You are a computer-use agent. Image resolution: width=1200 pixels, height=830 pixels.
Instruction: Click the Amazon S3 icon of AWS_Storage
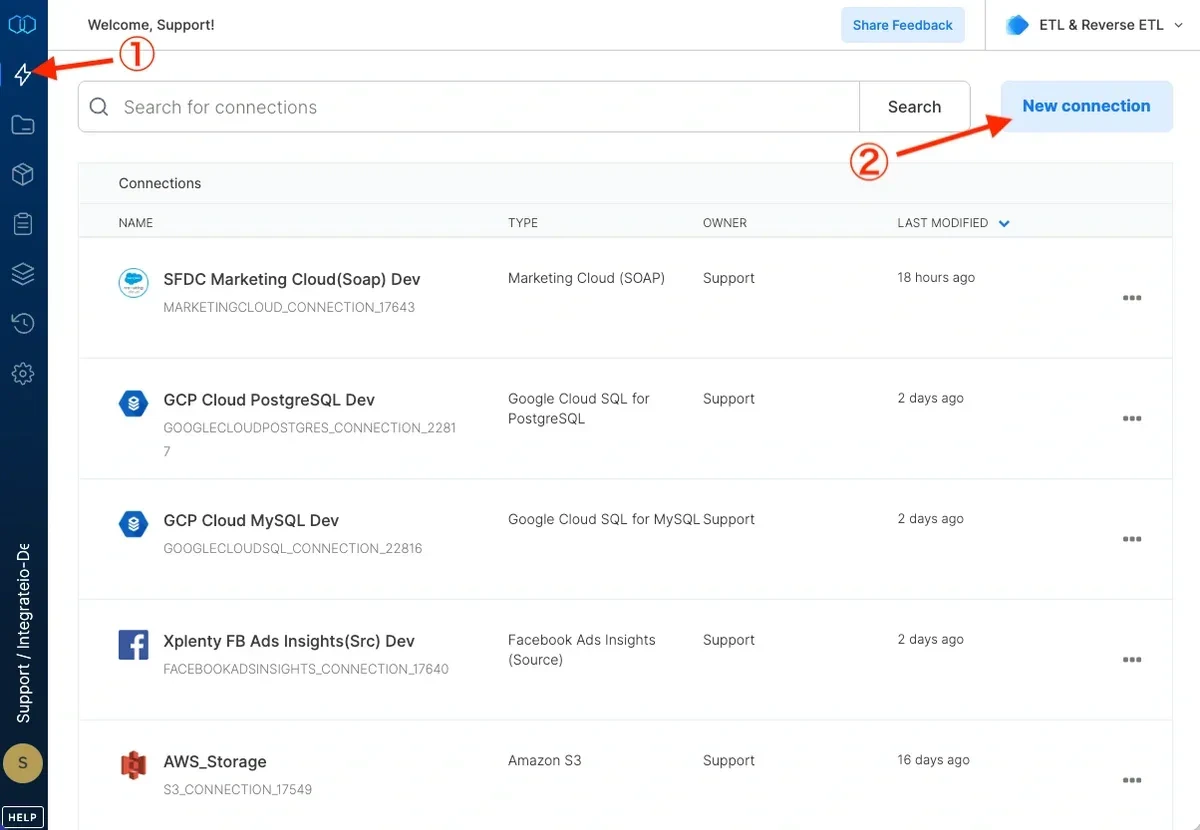[x=133, y=766]
